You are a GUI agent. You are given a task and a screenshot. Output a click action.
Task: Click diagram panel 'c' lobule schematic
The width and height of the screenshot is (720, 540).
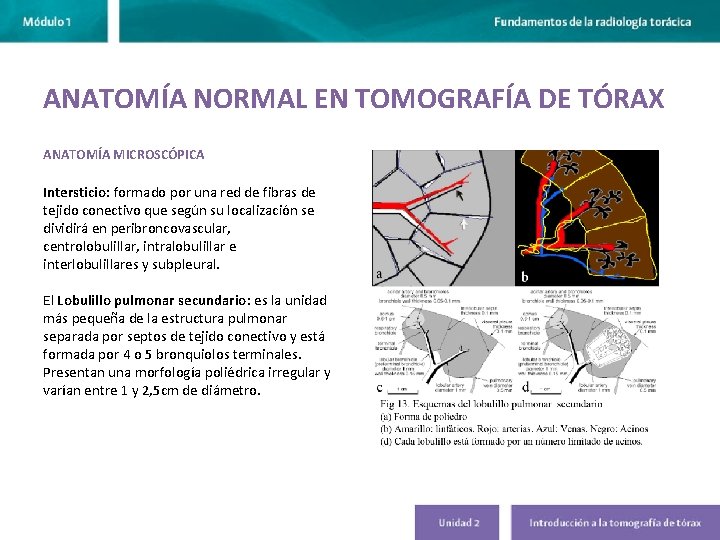click(444, 341)
